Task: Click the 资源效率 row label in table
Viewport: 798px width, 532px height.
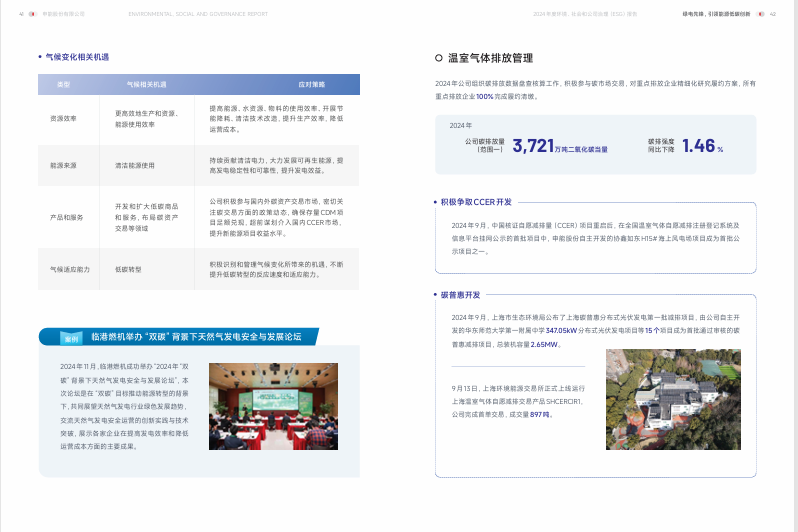Action: (65, 118)
